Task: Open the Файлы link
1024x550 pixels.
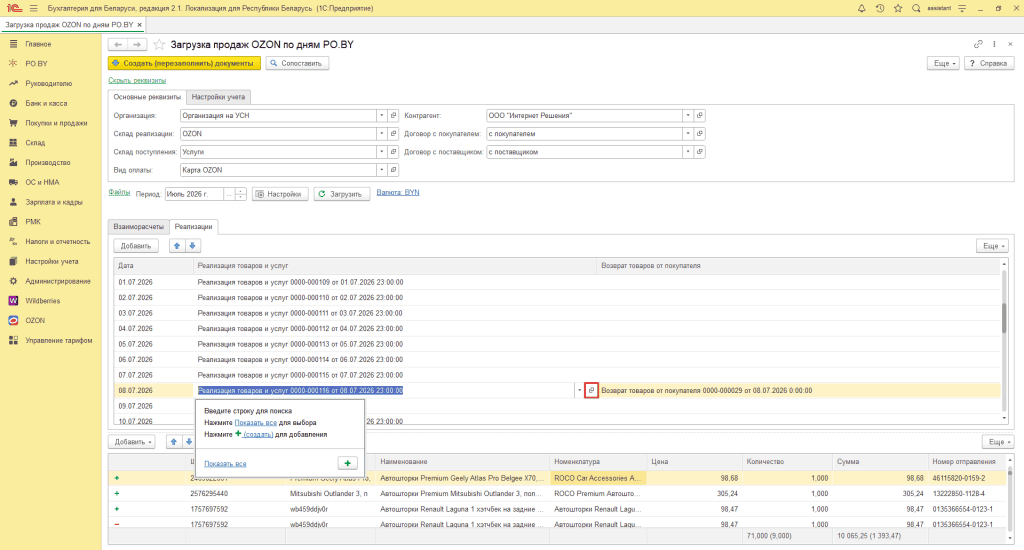Action: pos(119,192)
